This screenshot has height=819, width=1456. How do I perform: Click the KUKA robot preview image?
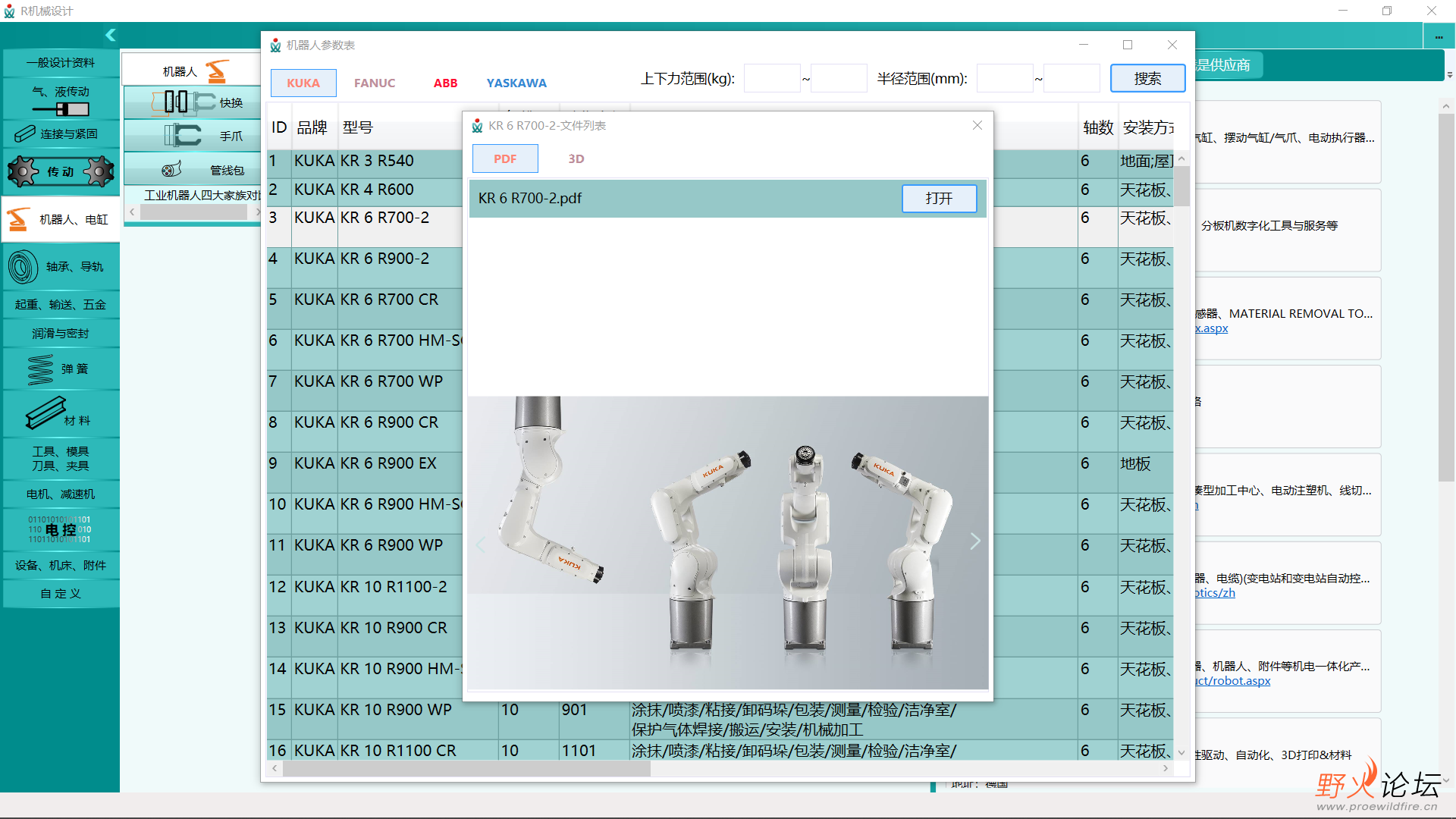point(728,543)
